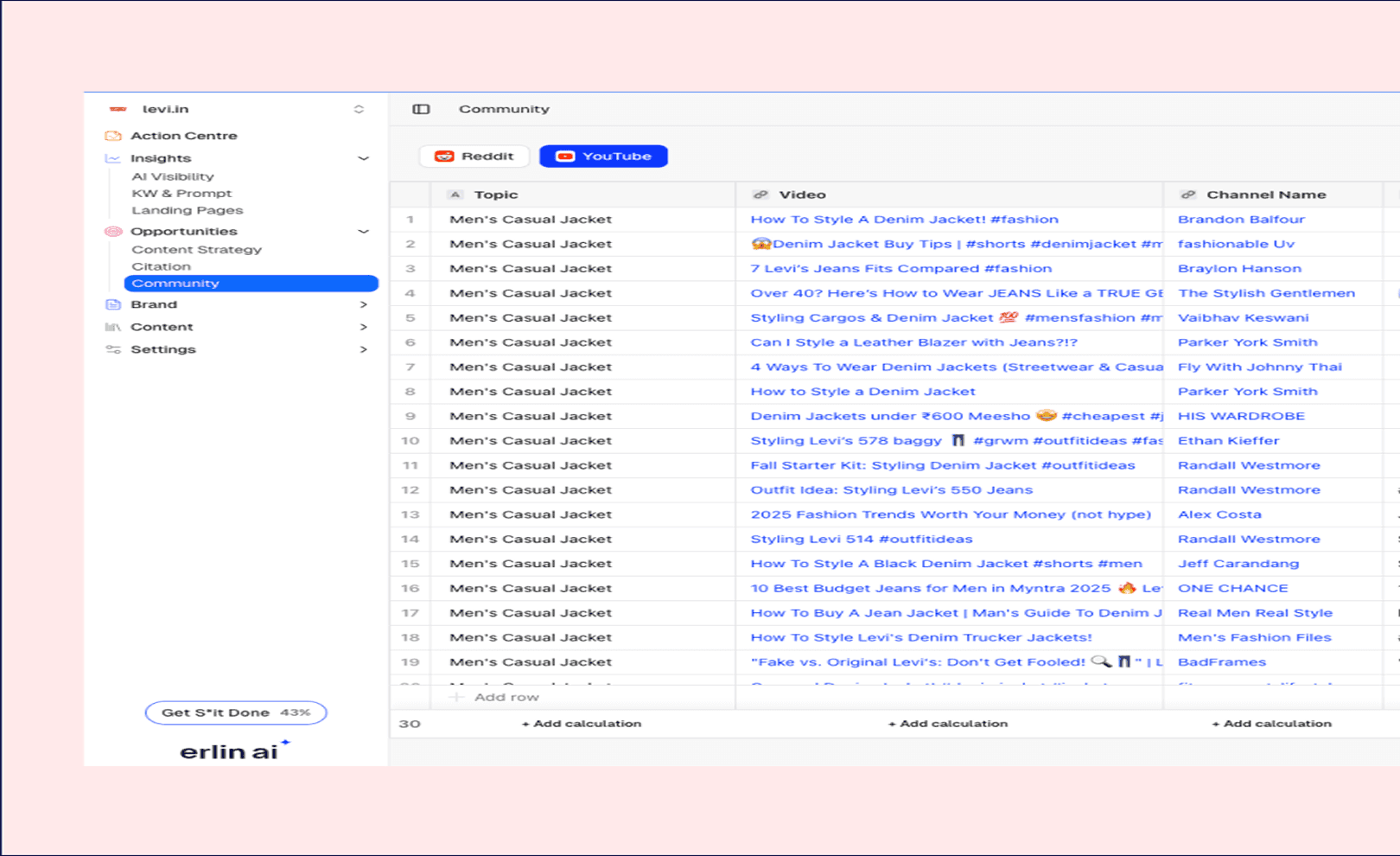Click the Action Centre icon
Image resolution: width=1400 pixels, height=856 pixels.
coord(113,136)
